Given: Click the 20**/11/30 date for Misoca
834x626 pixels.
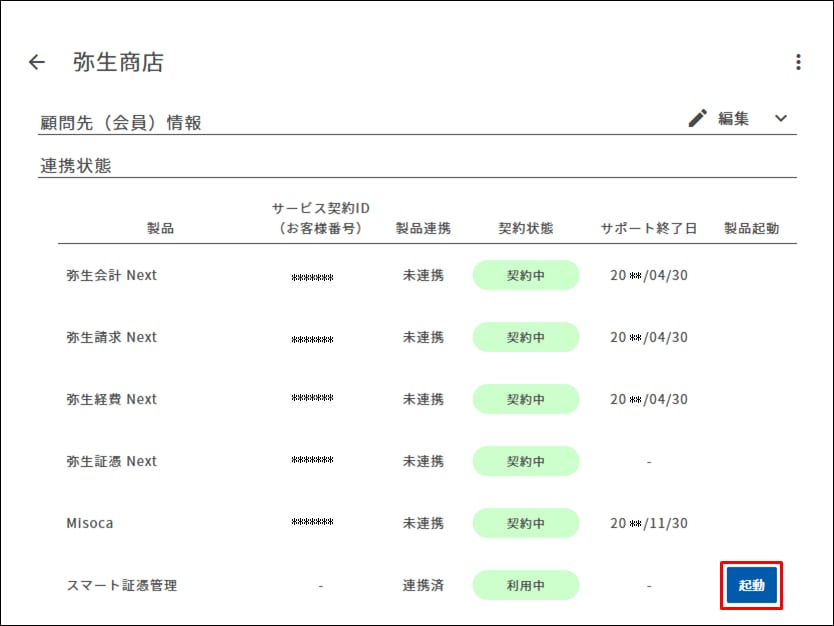Looking at the screenshot, I should (x=649, y=523).
